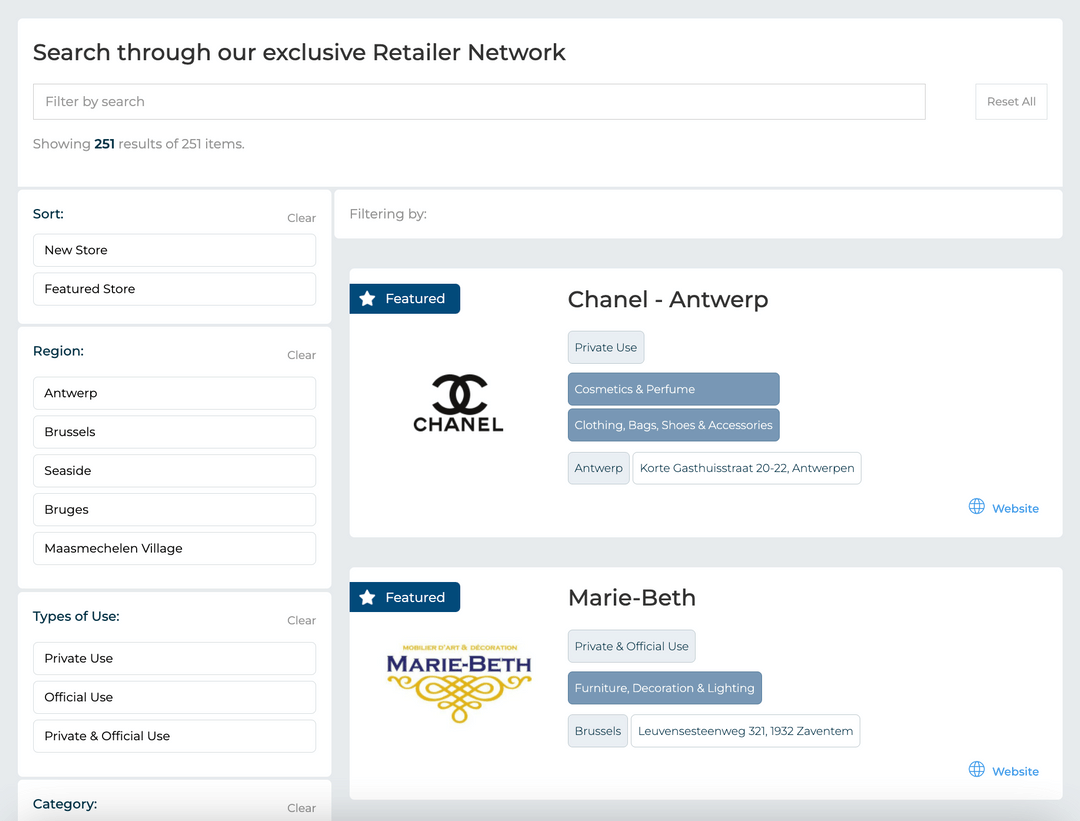Sort results by New Store
Viewport: 1080px width, 821px height.
tap(174, 250)
